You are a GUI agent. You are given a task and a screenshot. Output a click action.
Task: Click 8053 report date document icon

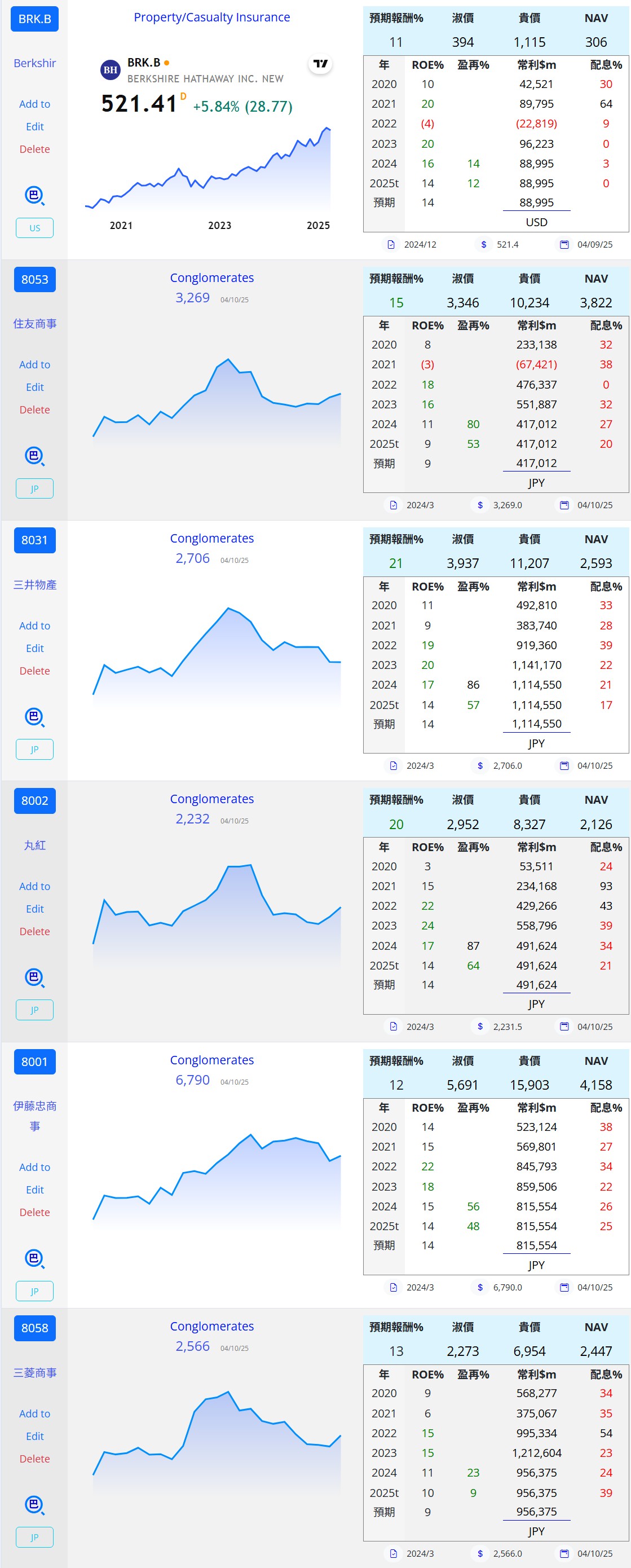394,505
